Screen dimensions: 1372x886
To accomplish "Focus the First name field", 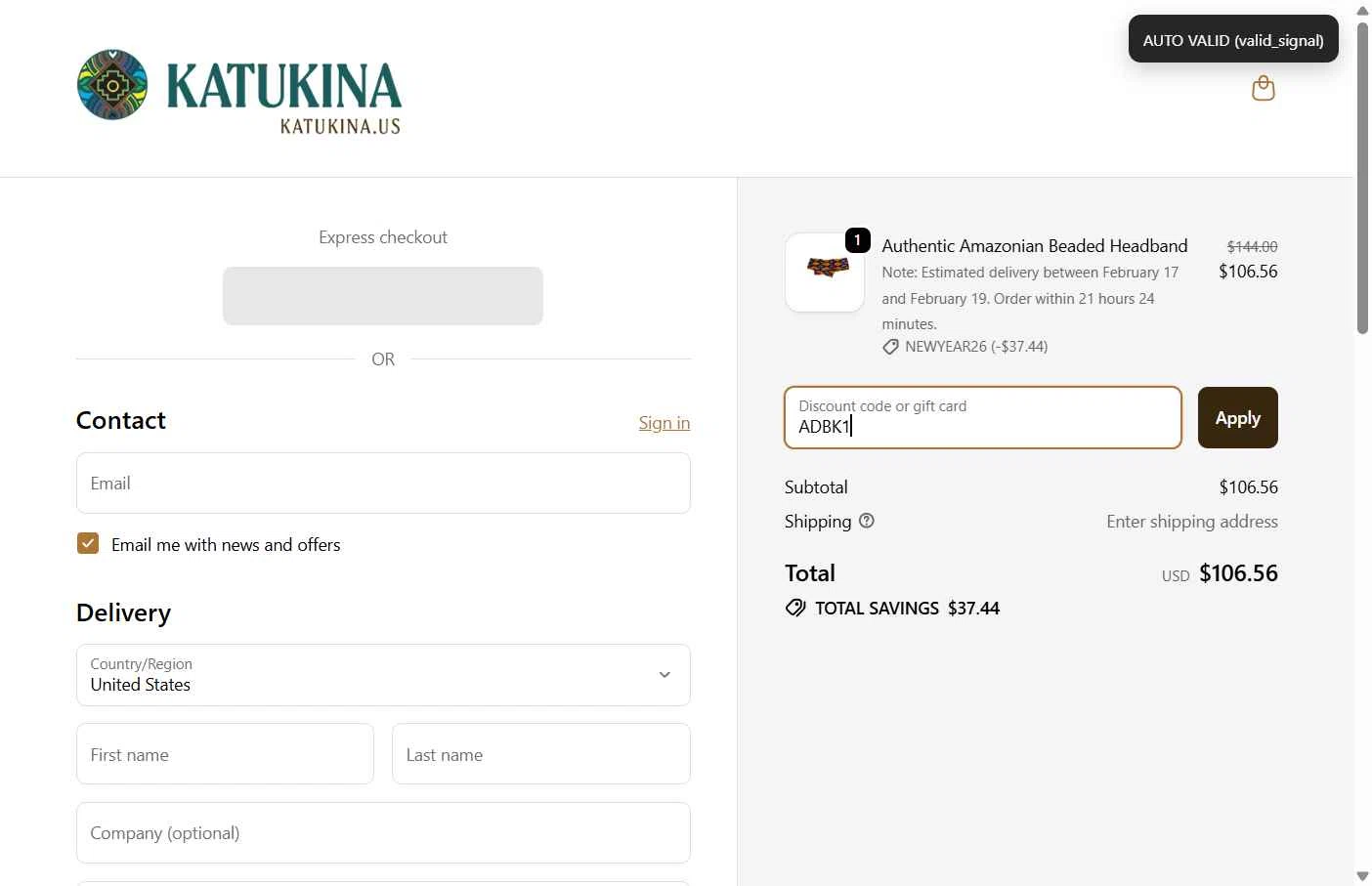I will (225, 754).
